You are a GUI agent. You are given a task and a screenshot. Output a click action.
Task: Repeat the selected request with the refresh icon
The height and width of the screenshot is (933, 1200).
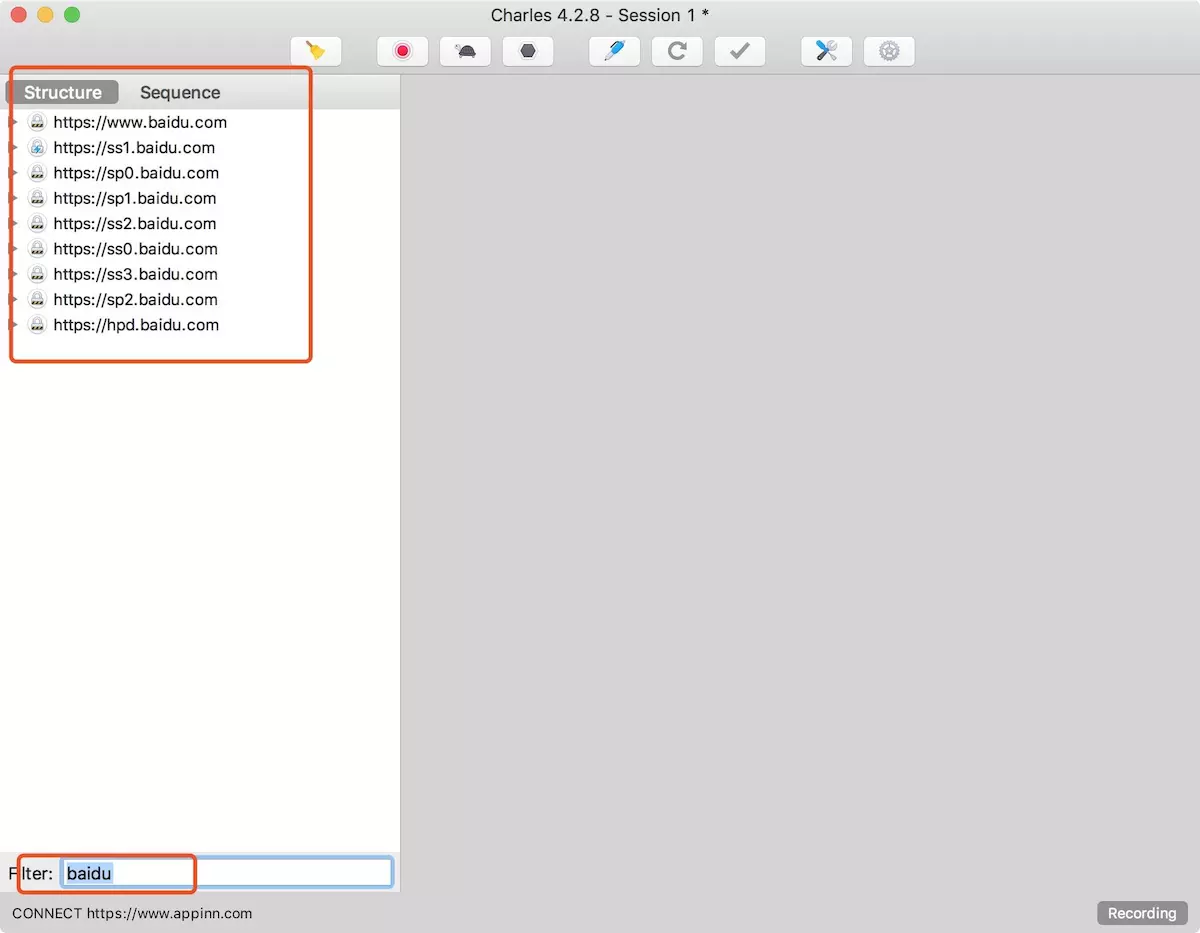677,51
